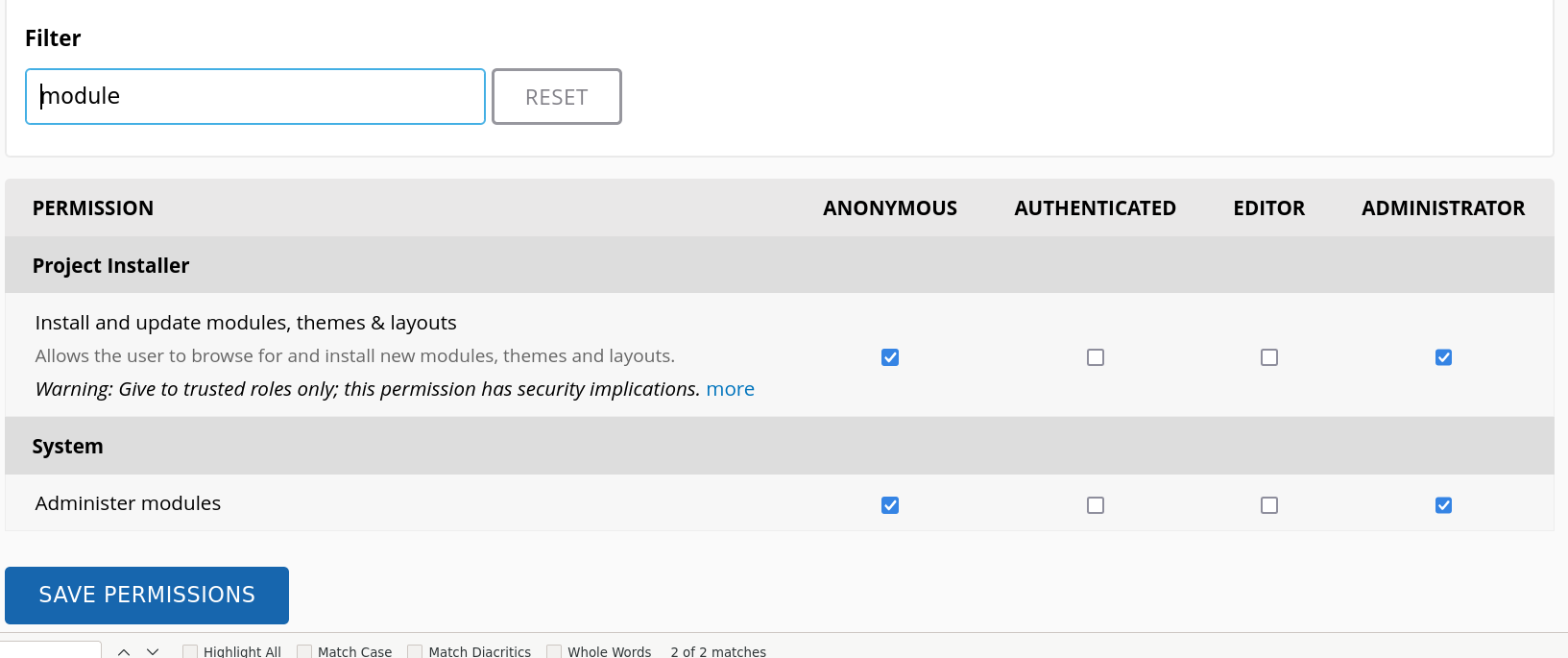Enable Whole Words search option
The height and width of the screenshot is (658, 1568).
pos(554,651)
